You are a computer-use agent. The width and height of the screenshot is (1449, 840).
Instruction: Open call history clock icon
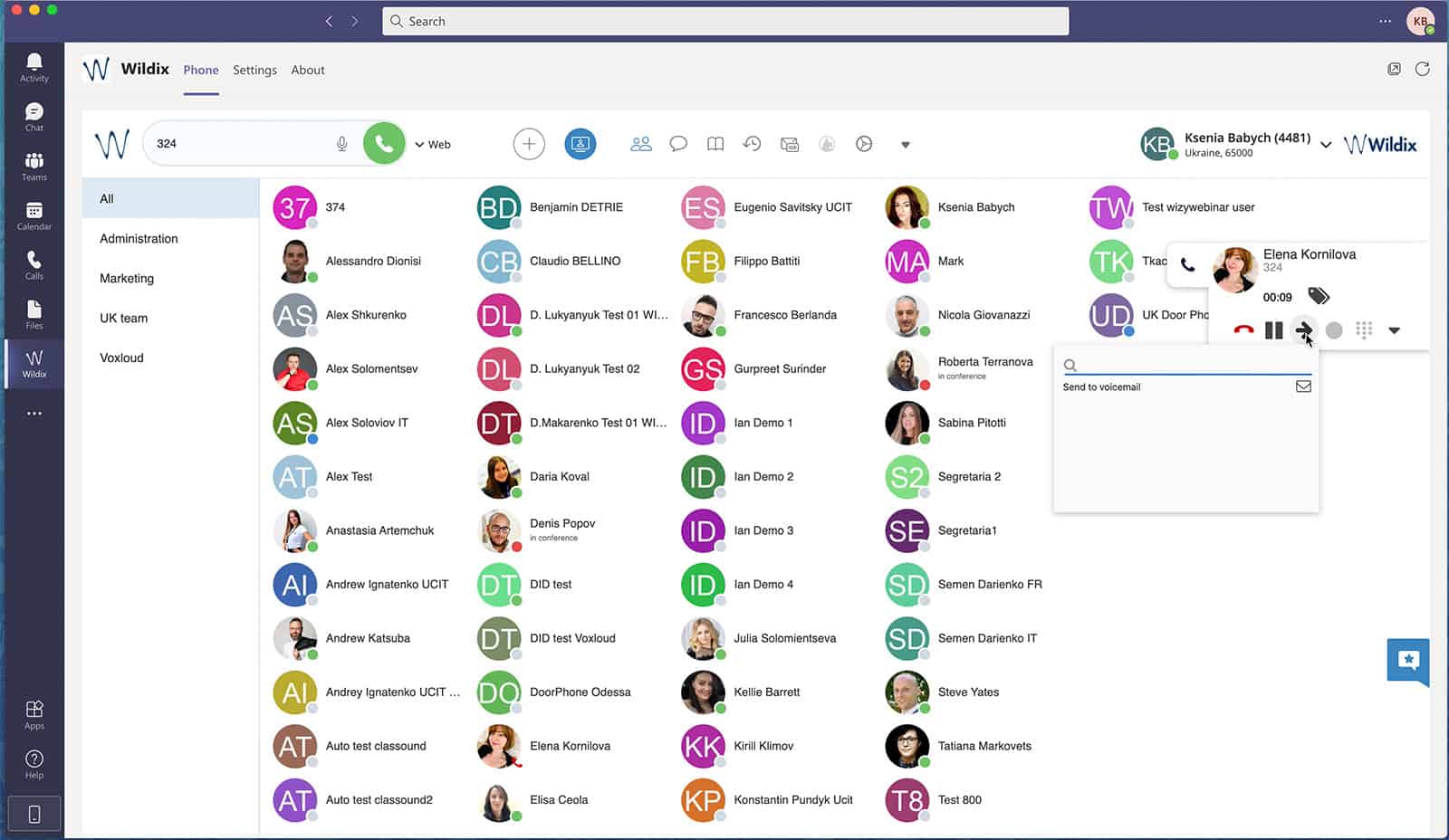click(752, 144)
